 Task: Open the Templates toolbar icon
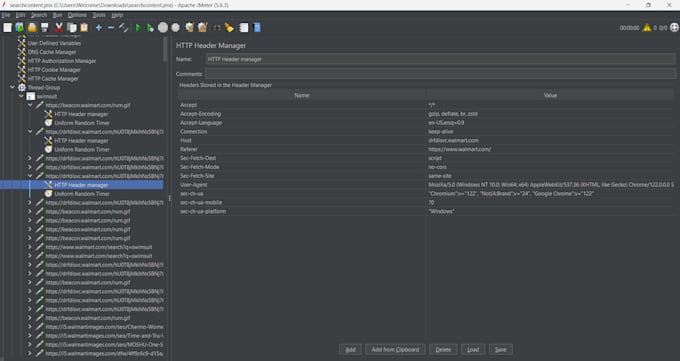point(20,28)
